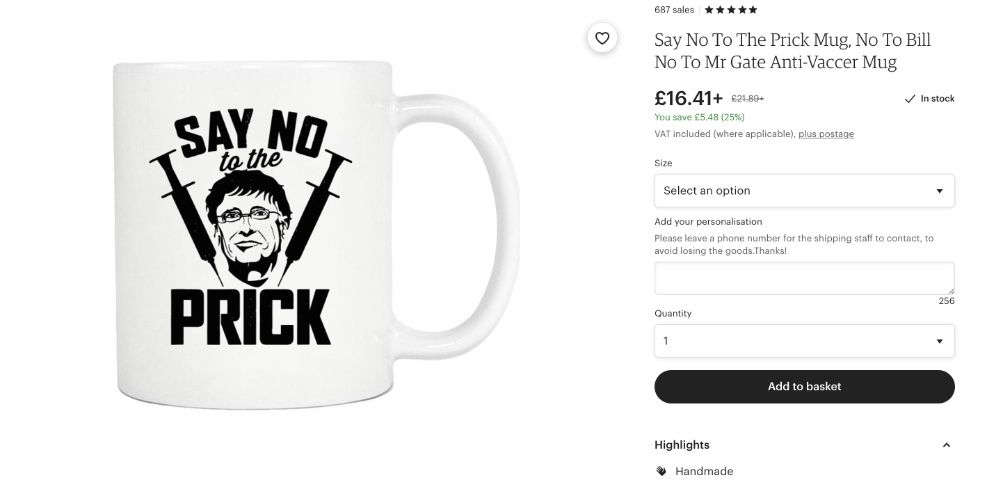The image size is (1003, 480).
Task: Open the Size select dropdown
Action: point(804,190)
